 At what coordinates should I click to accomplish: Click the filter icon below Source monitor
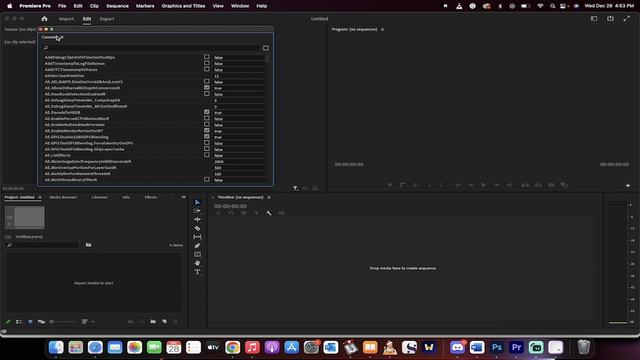[x=295, y=188]
